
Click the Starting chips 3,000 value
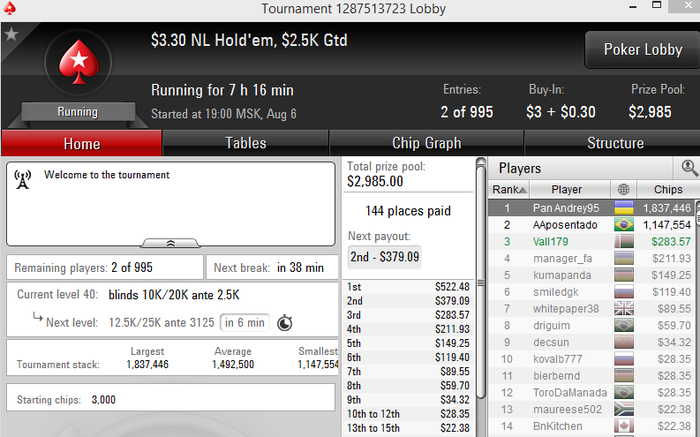104,400
